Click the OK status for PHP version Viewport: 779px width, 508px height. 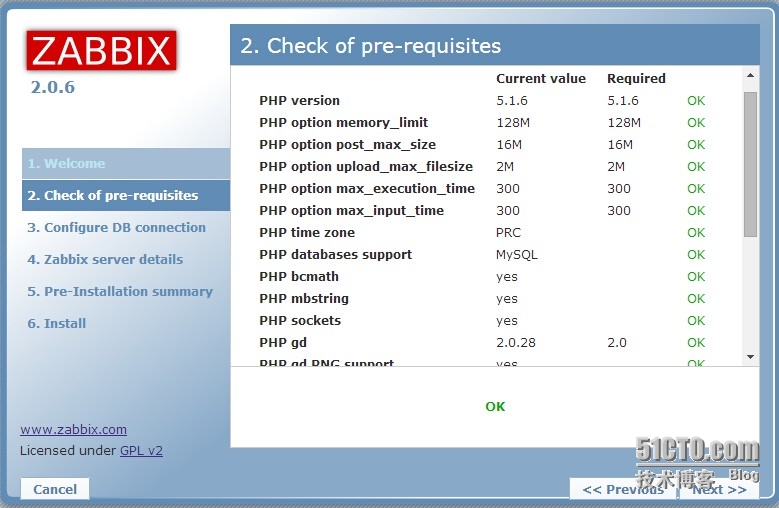(696, 101)
